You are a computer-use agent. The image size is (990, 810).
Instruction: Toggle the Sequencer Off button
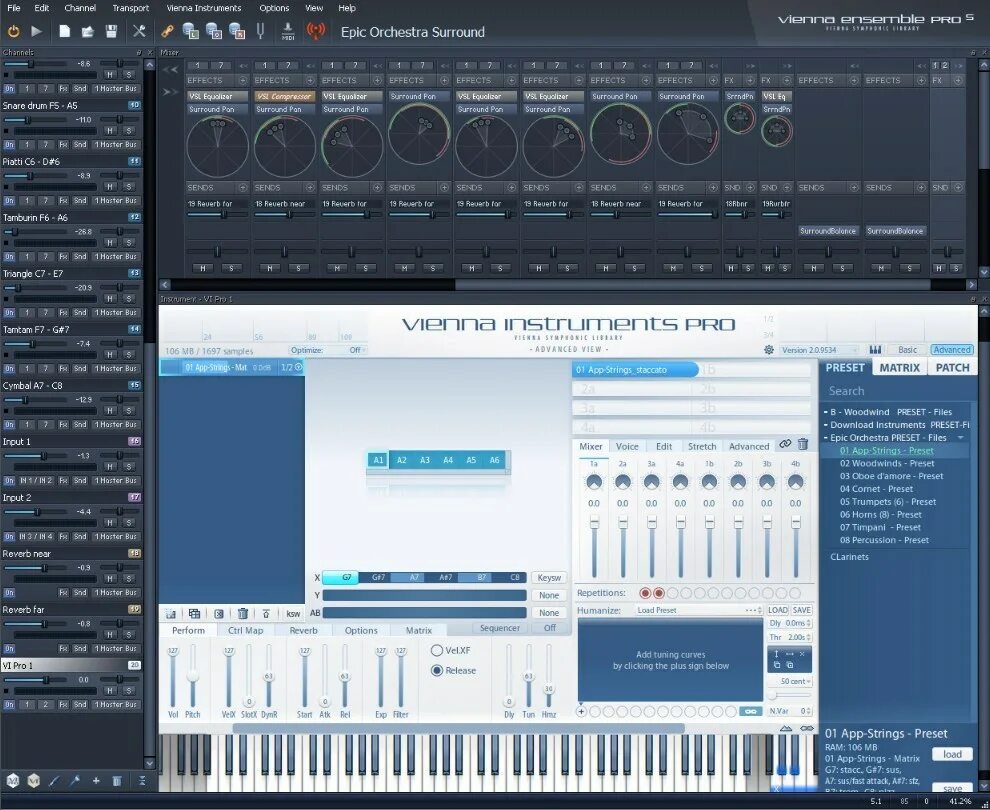pyautogui.click(x=550, y=628)
